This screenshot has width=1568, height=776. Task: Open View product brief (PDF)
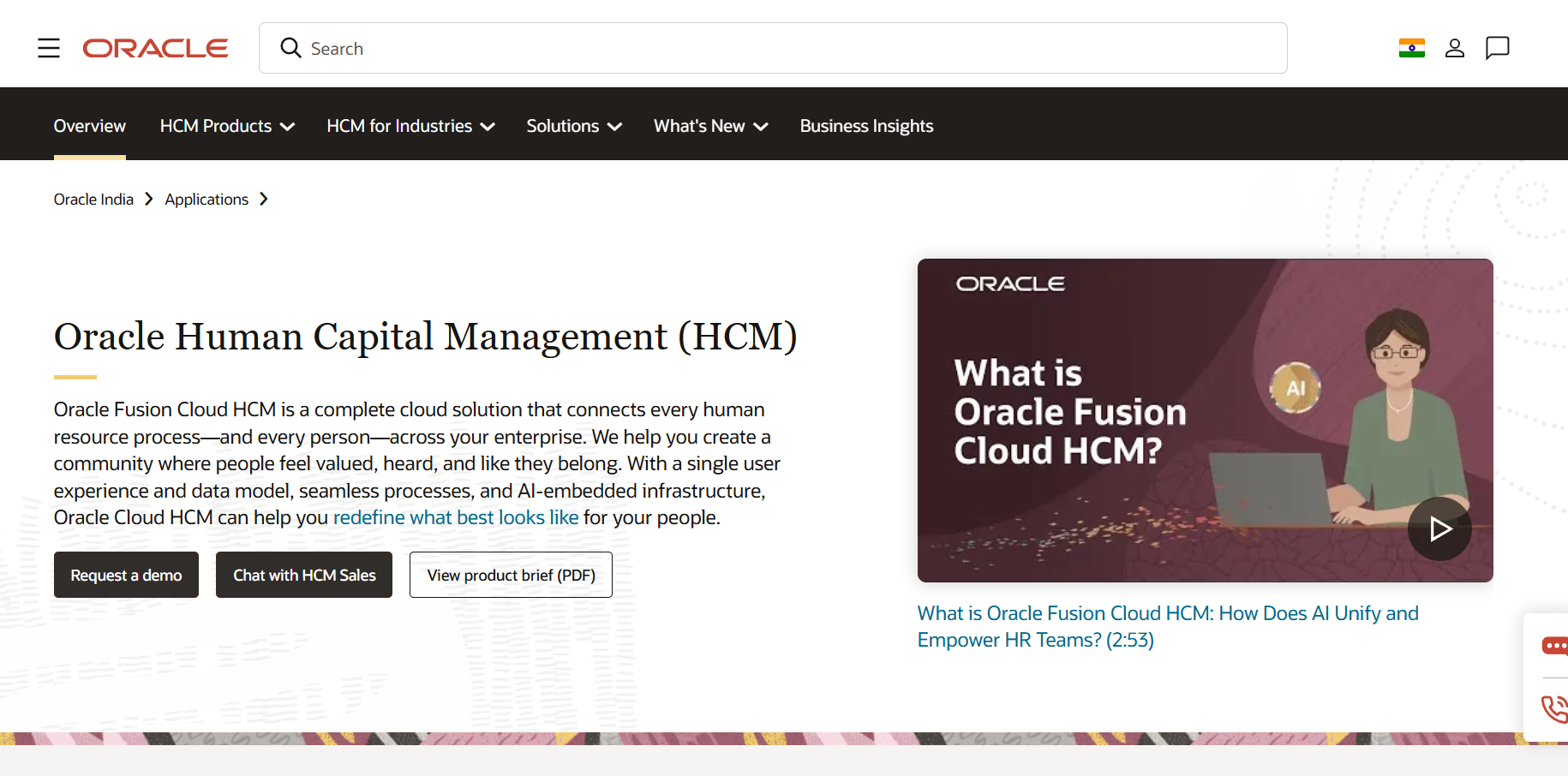pyautogui.click(x=511, y=575)
